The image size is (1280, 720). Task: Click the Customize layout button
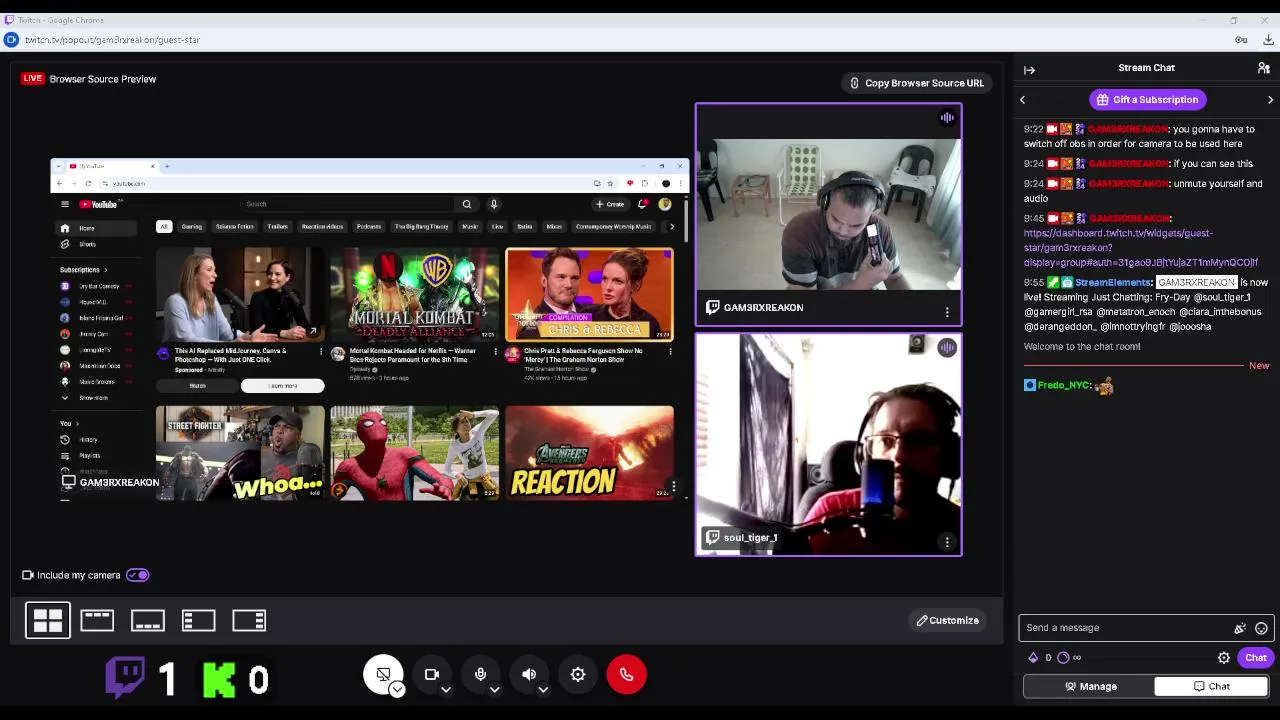coord(947,621)
